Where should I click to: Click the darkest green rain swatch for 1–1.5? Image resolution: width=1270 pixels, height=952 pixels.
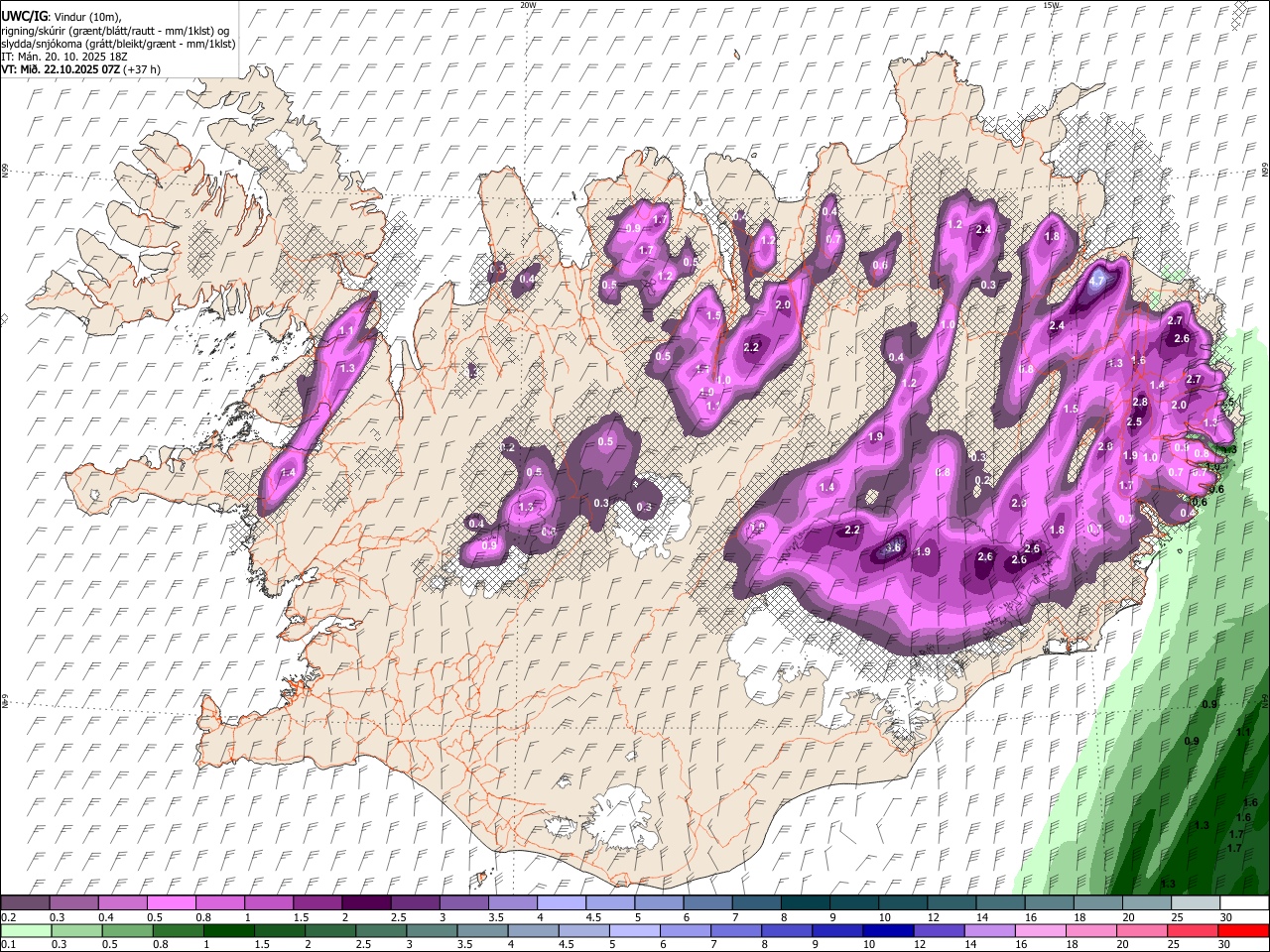[x=229, y=931]
